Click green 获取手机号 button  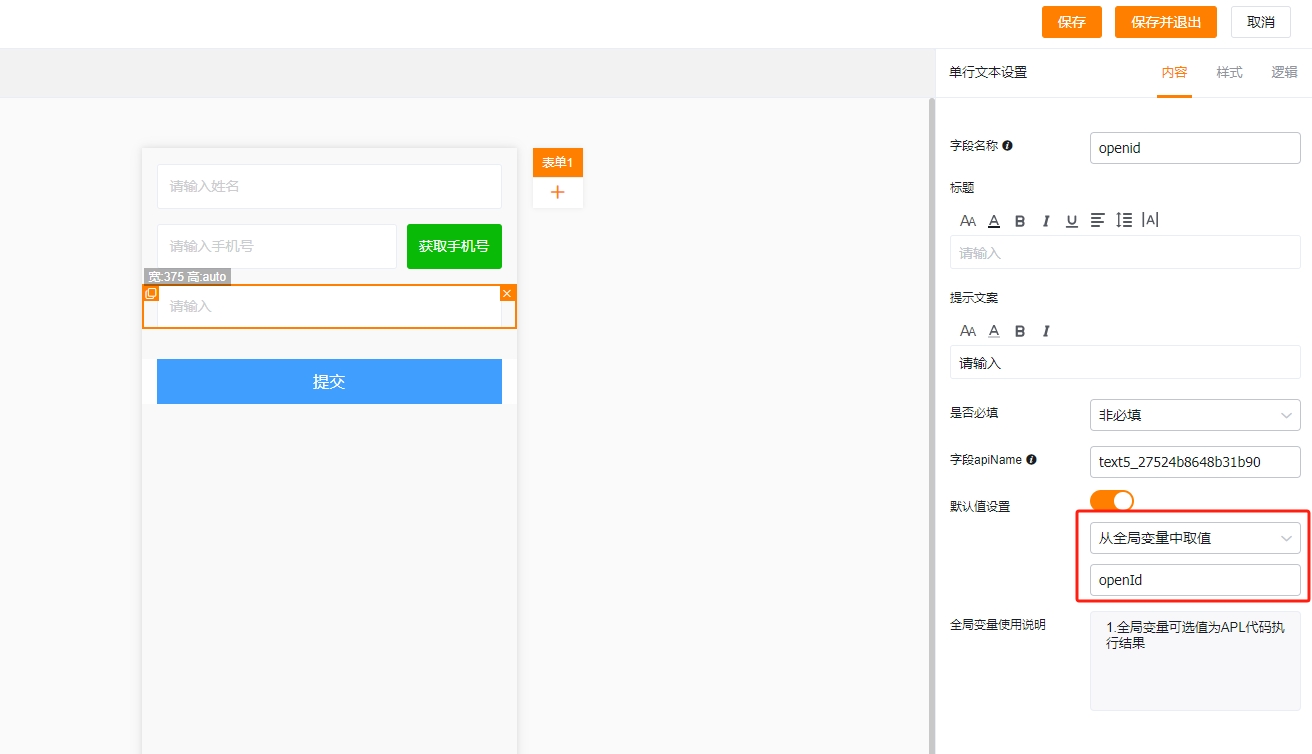click(454, 246)
